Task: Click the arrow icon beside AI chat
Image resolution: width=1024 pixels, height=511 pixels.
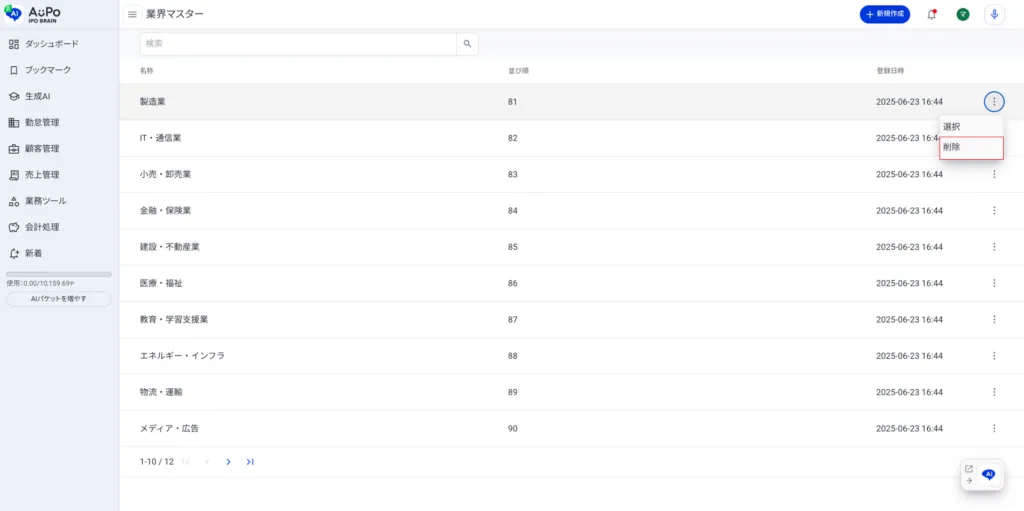Action: click(968, 480)
